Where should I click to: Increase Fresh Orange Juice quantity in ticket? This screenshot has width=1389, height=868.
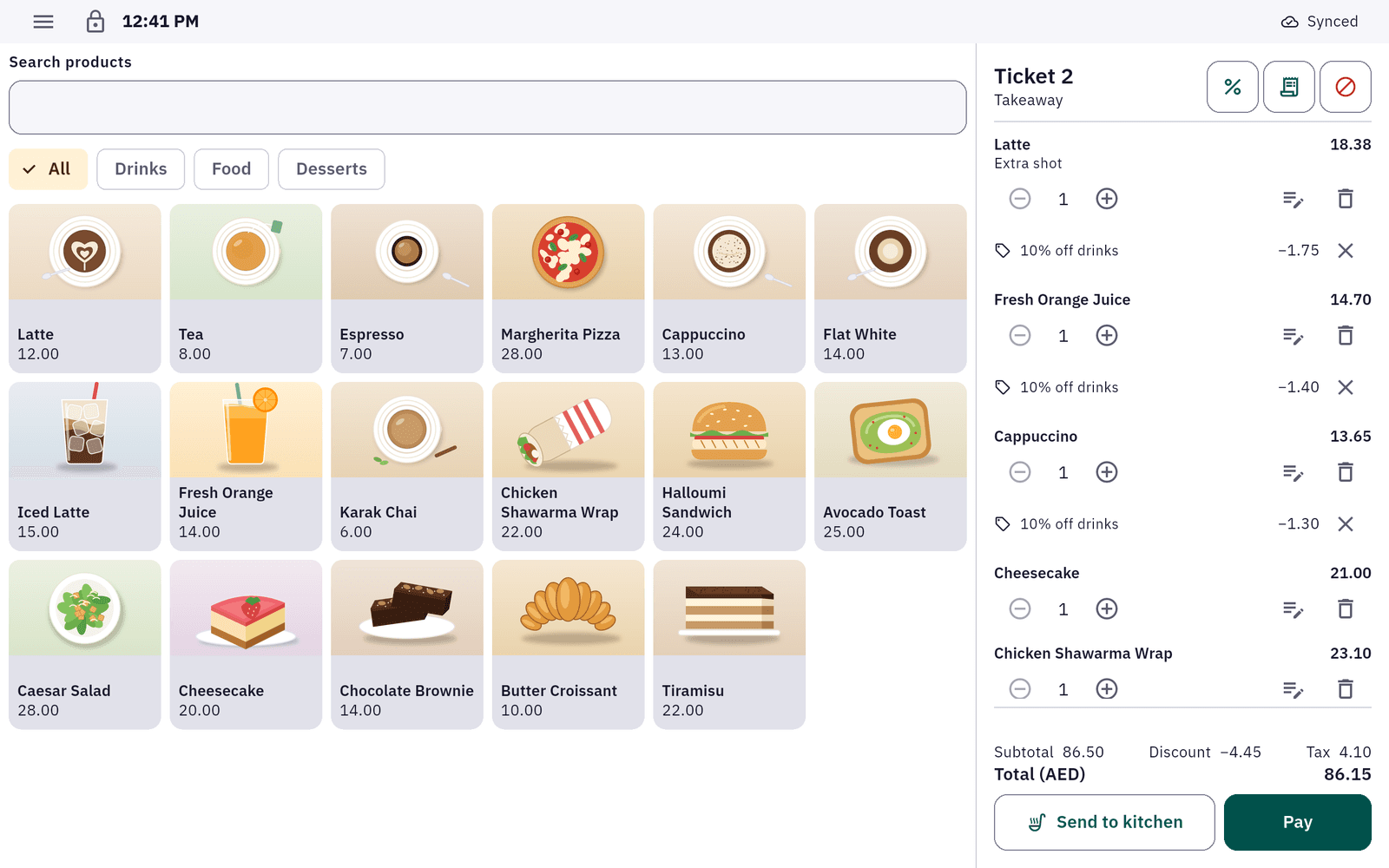[x=1107, y=335]
